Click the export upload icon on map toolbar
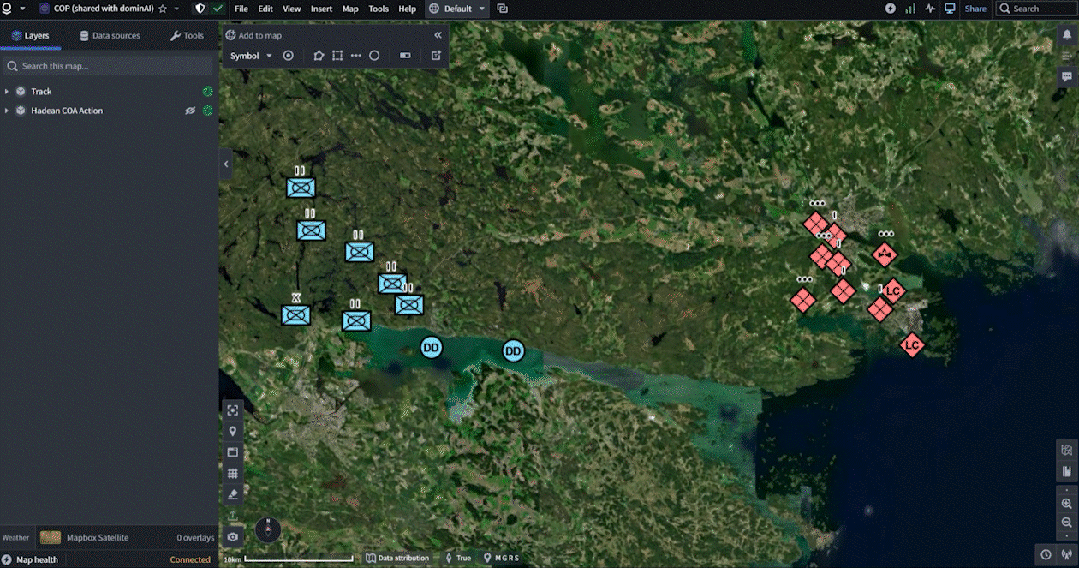Screen dimensions: 1079x568 233,516
